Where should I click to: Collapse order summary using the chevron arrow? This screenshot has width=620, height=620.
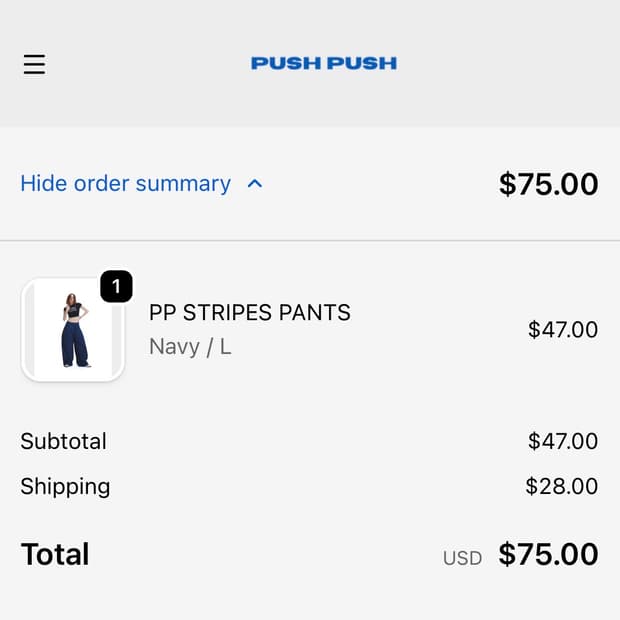[x=255, y=184]
